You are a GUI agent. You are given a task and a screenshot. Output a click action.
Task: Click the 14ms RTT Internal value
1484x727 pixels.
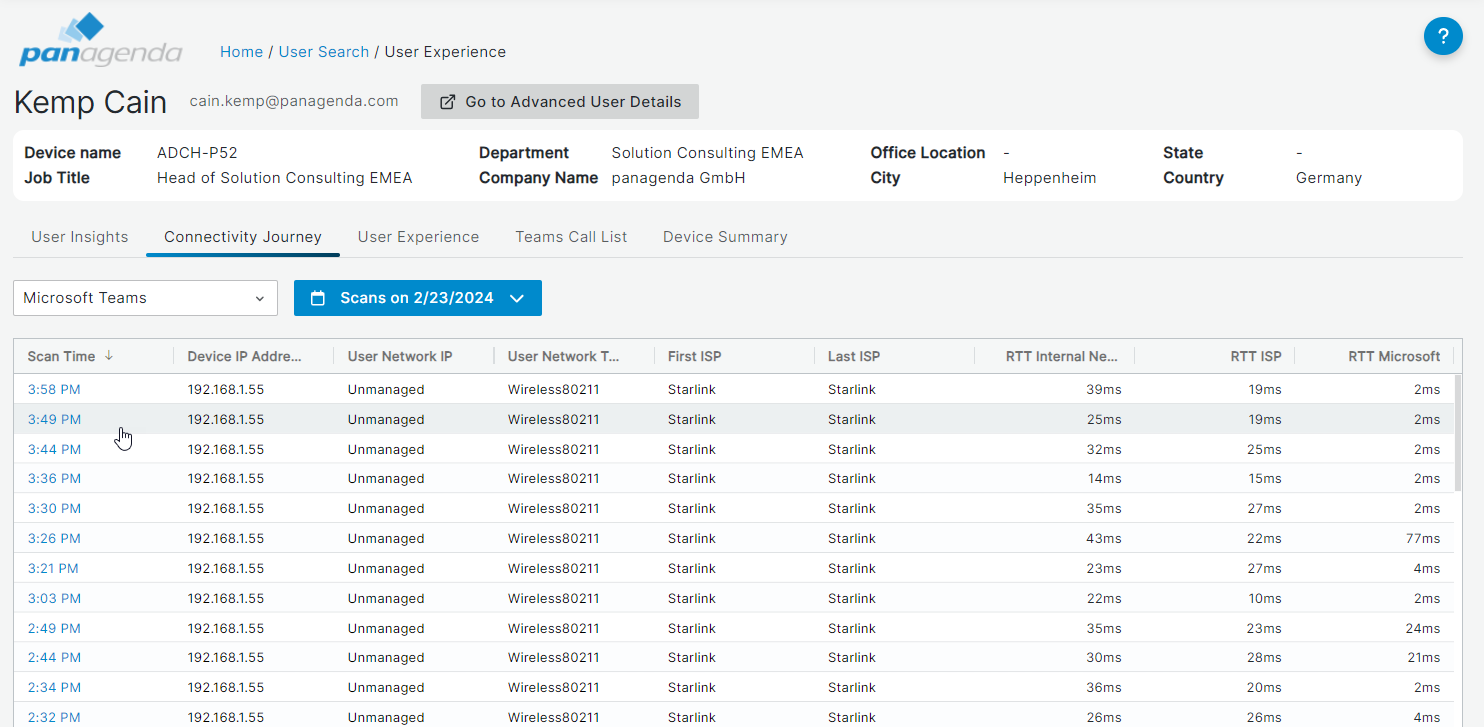[x=1105, y=478]
